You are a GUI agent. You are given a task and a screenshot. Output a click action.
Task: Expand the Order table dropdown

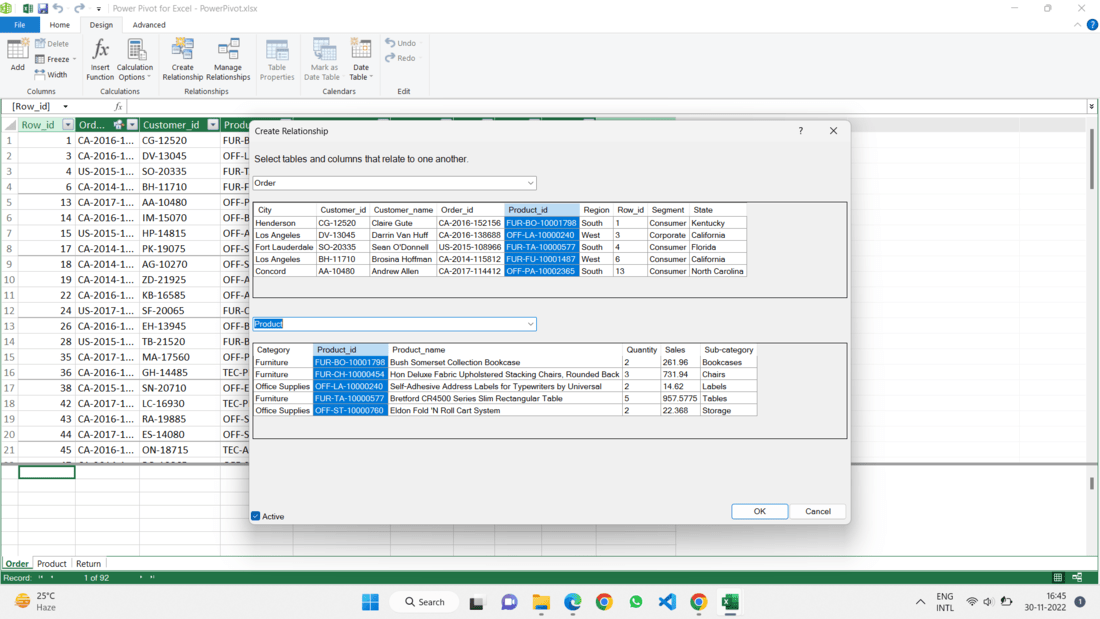point(530,183)
